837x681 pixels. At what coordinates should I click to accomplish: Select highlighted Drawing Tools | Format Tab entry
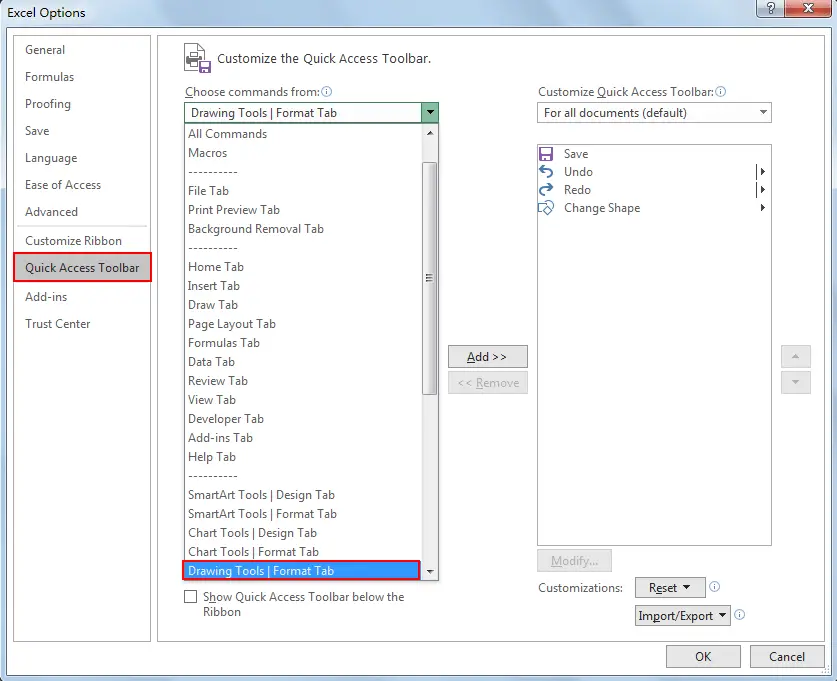coord(302,571)
